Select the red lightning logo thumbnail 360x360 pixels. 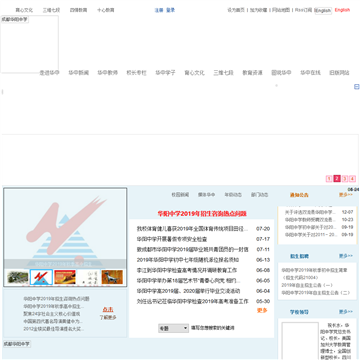click(41, 277)
